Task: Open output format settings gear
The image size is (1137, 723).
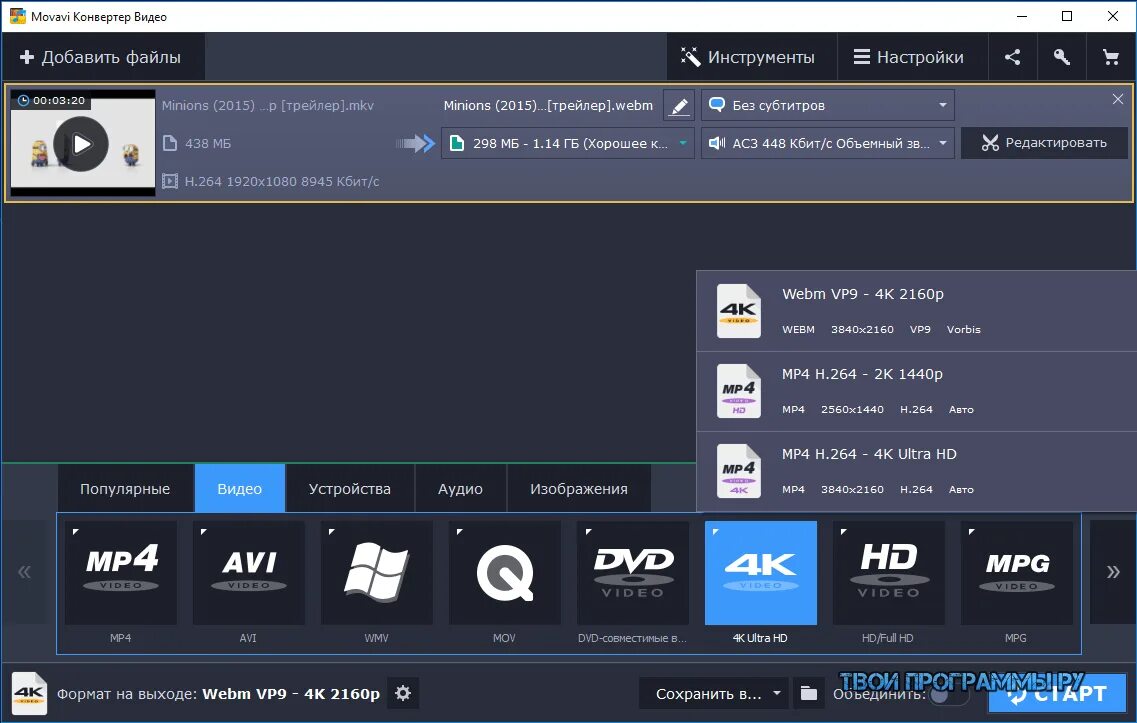Action: (x=403, y=693)
